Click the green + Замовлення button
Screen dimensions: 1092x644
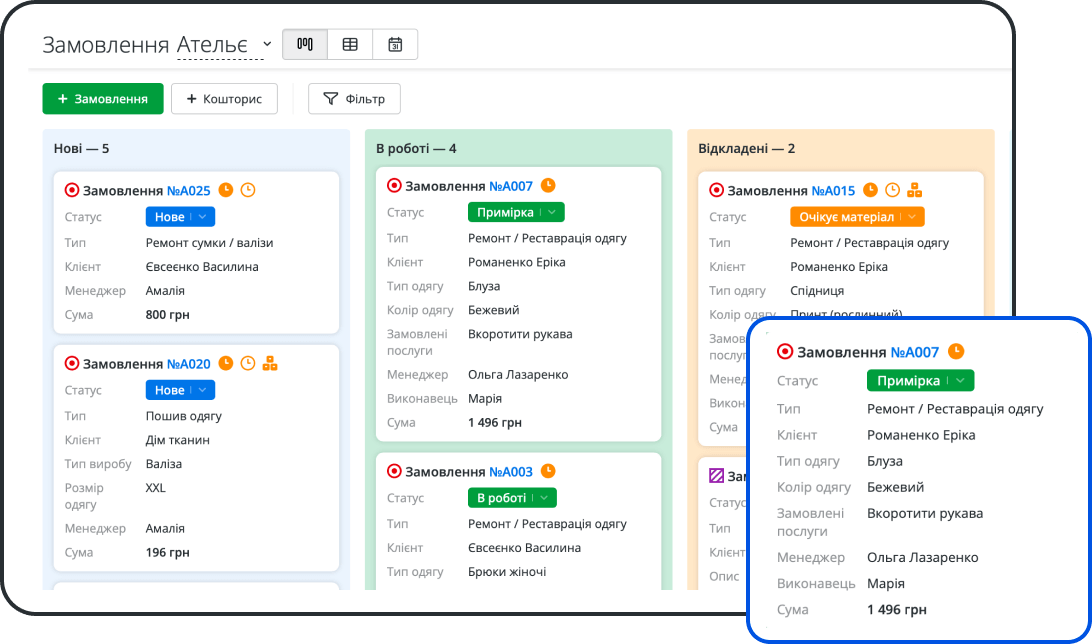[x=102, y=99]
